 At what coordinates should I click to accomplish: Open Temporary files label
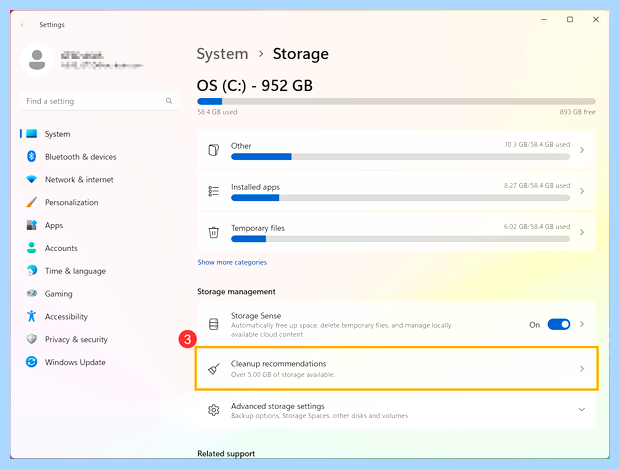point(258,228)
